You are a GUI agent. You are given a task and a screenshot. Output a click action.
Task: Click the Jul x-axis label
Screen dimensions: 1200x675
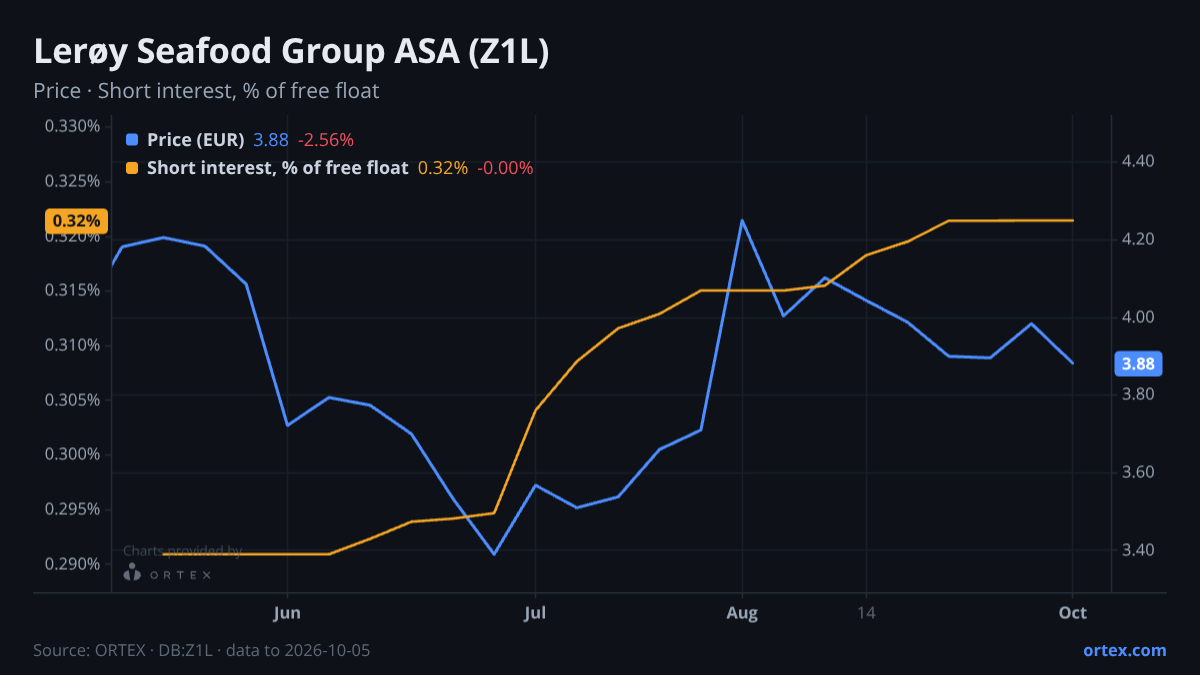click(535, 612)
